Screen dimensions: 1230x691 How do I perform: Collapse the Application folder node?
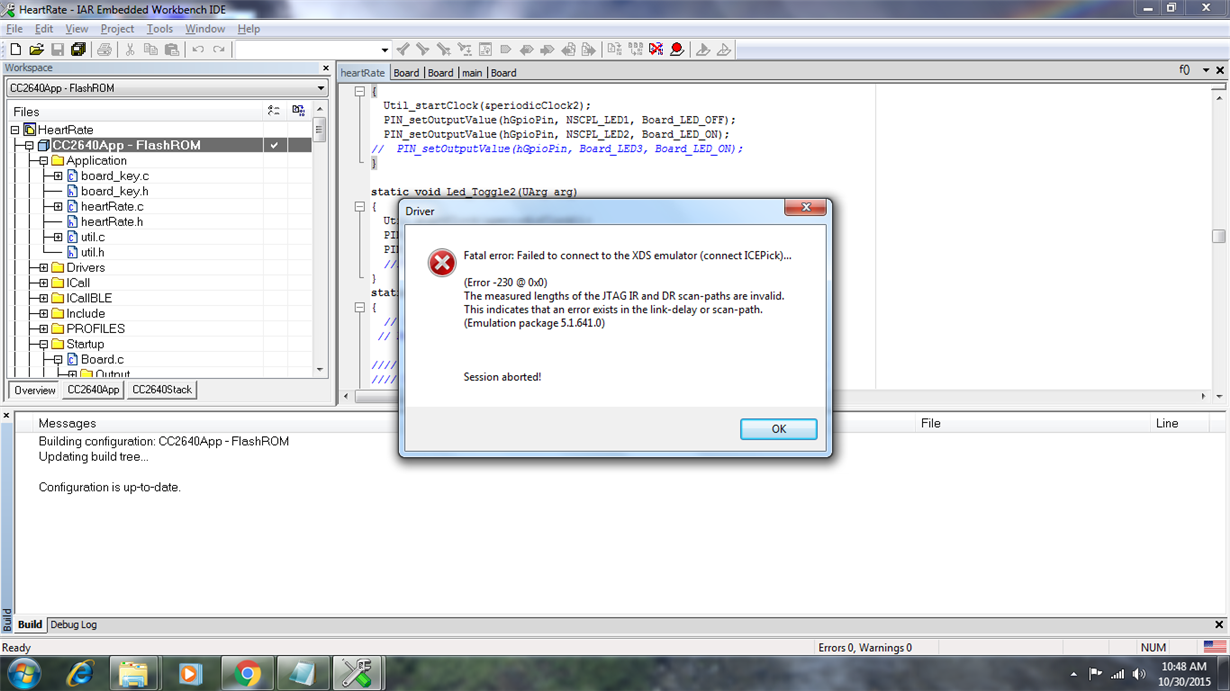(44, 161)
